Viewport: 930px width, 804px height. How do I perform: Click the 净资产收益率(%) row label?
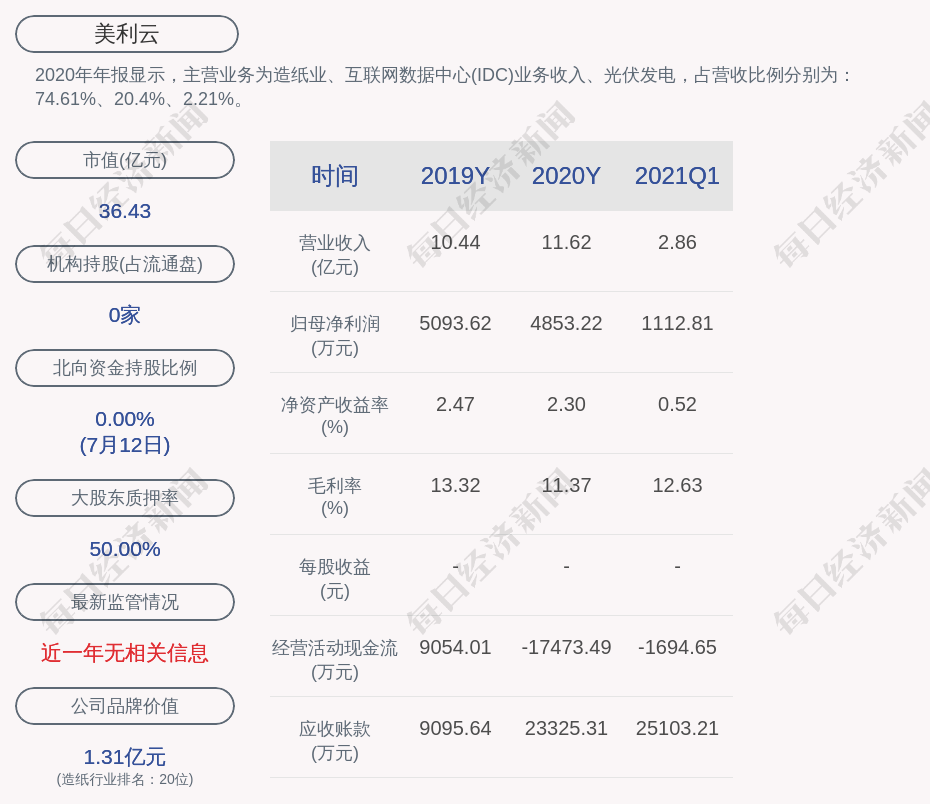click(335, 416)
